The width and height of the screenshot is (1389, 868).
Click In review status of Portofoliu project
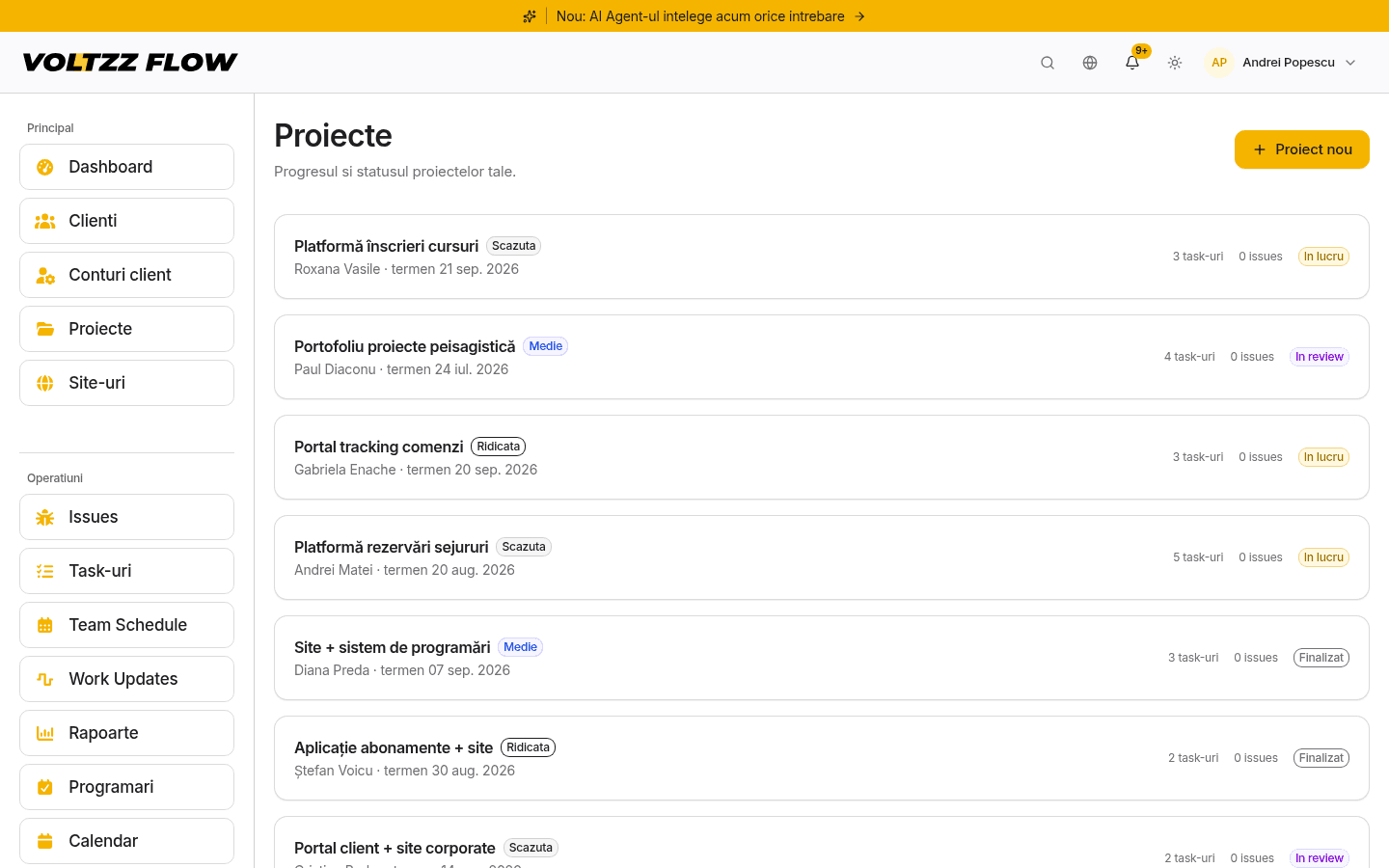tap(1320, 357)
